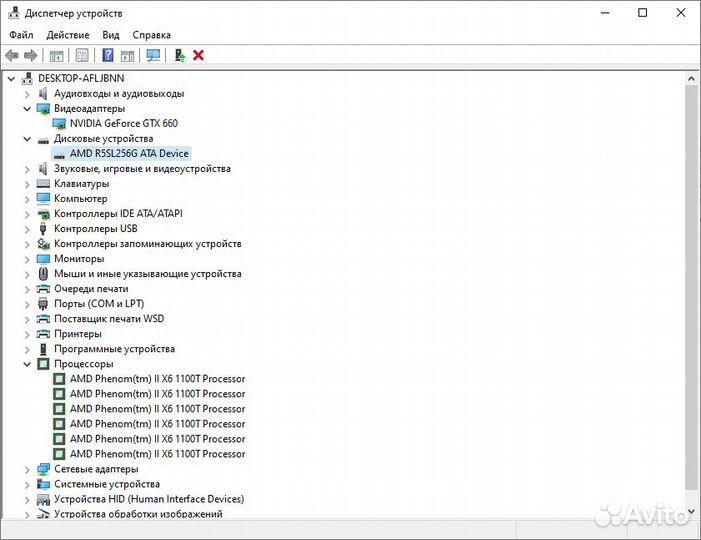Viewport: 701px width, 540px height.
Task: Click the keyboard icon beside Клавиатуры
Action: pos(43,184)
